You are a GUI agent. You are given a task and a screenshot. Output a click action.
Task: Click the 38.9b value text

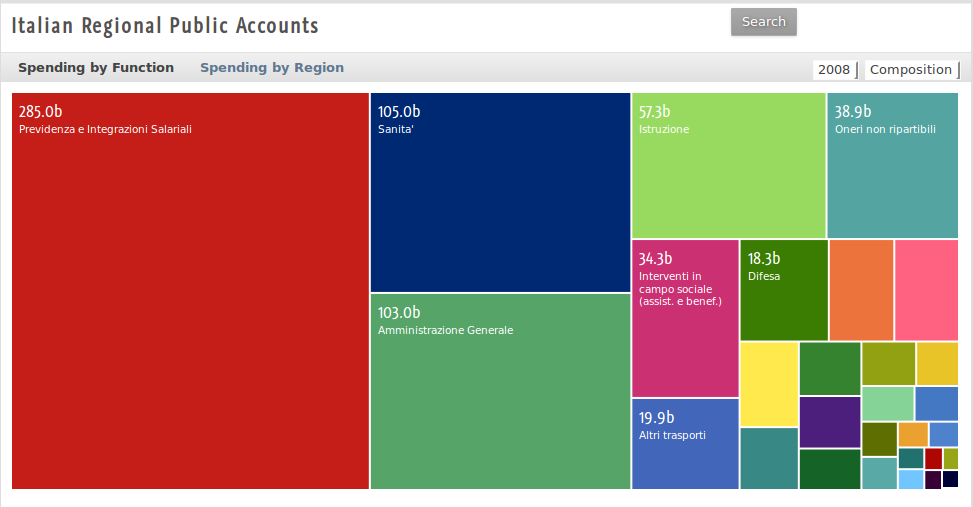tap(853, 112)
